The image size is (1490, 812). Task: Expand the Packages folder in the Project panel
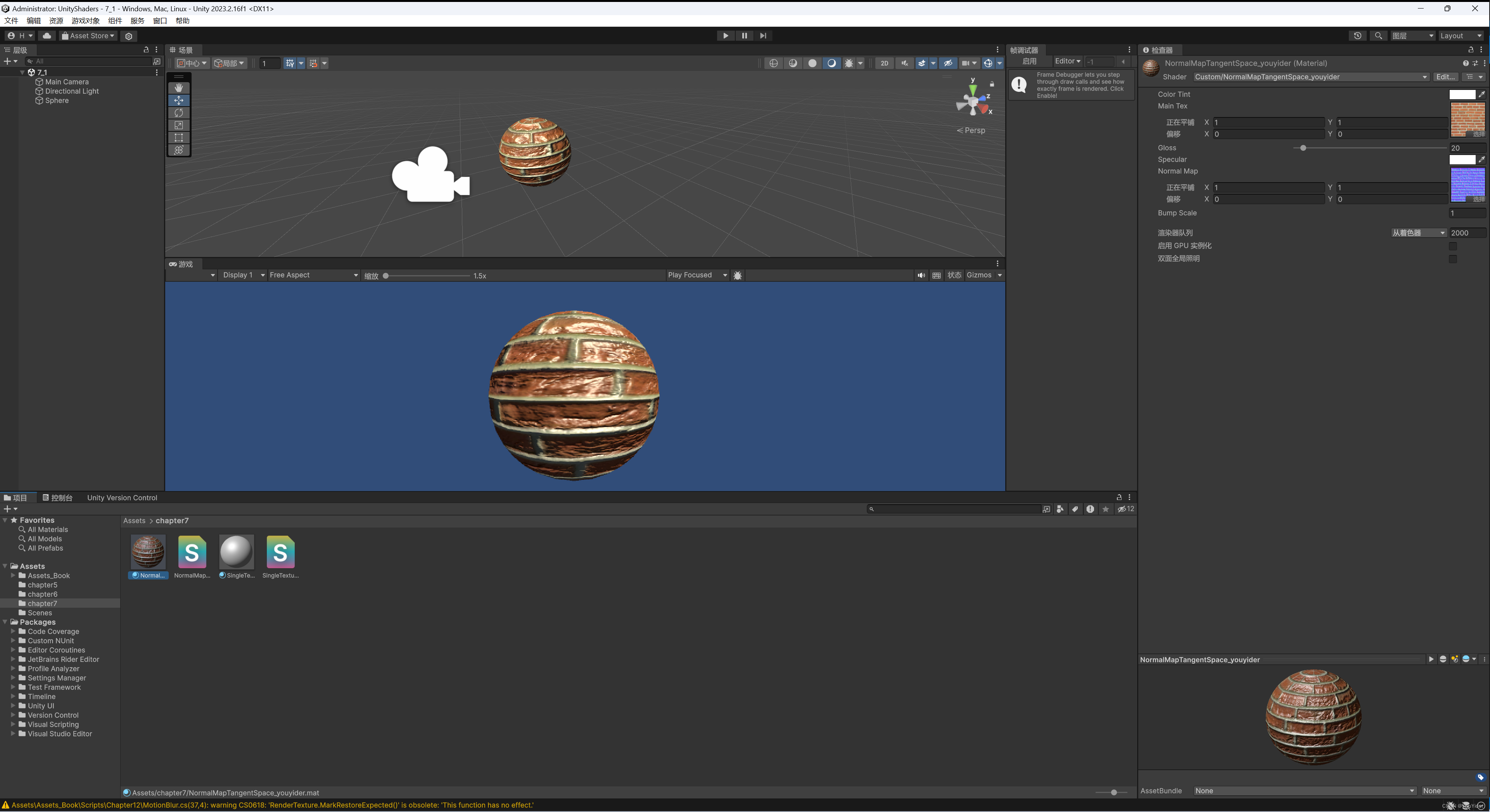pos(5,622)
